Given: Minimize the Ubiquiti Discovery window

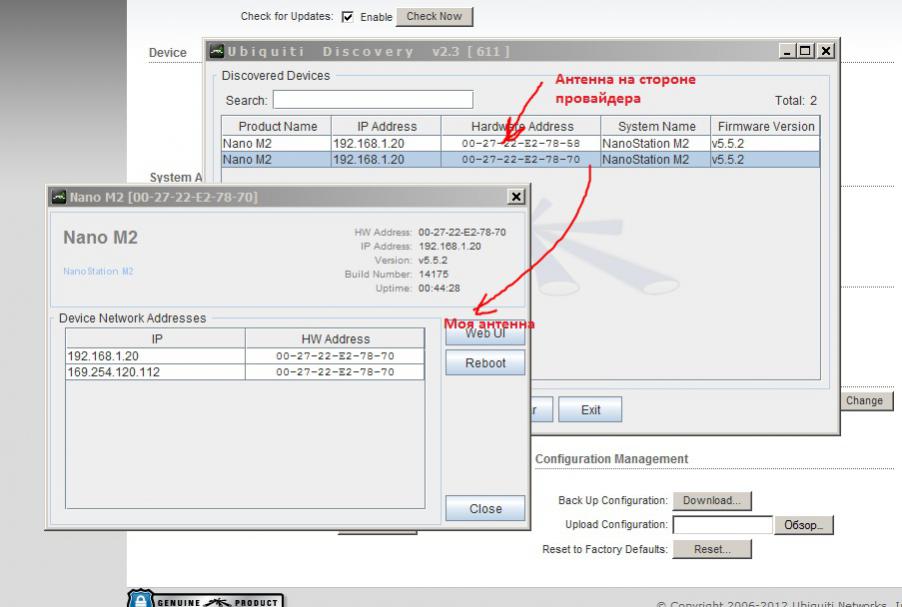Looking at the screenshot, I should pyautogui.click(x=786, y=51).
